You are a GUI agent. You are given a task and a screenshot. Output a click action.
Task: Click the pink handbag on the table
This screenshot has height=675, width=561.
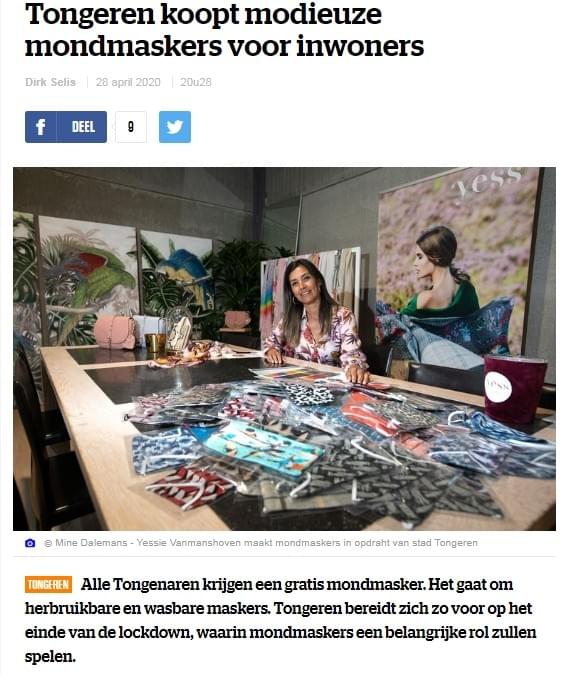(115, 332)
